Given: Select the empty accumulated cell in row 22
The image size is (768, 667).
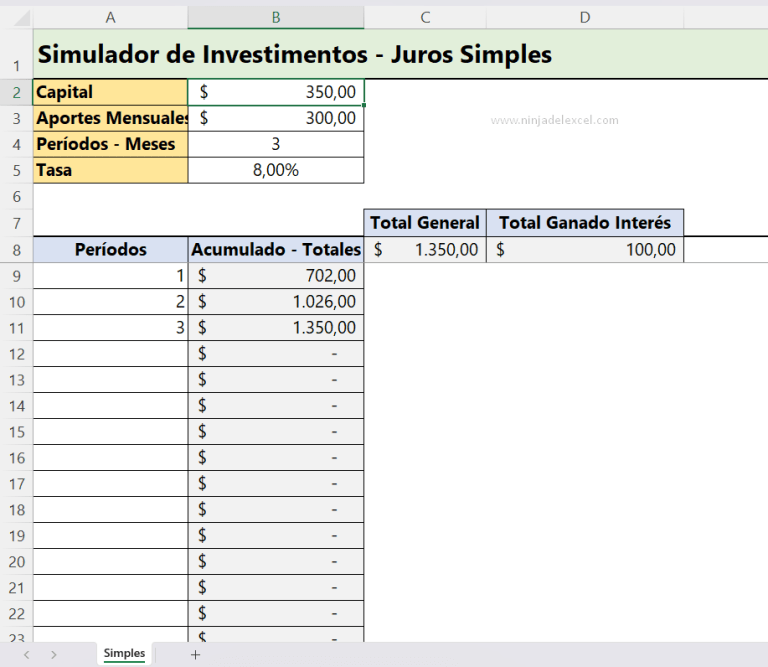Looking at the screenshot, I should 276,613.
